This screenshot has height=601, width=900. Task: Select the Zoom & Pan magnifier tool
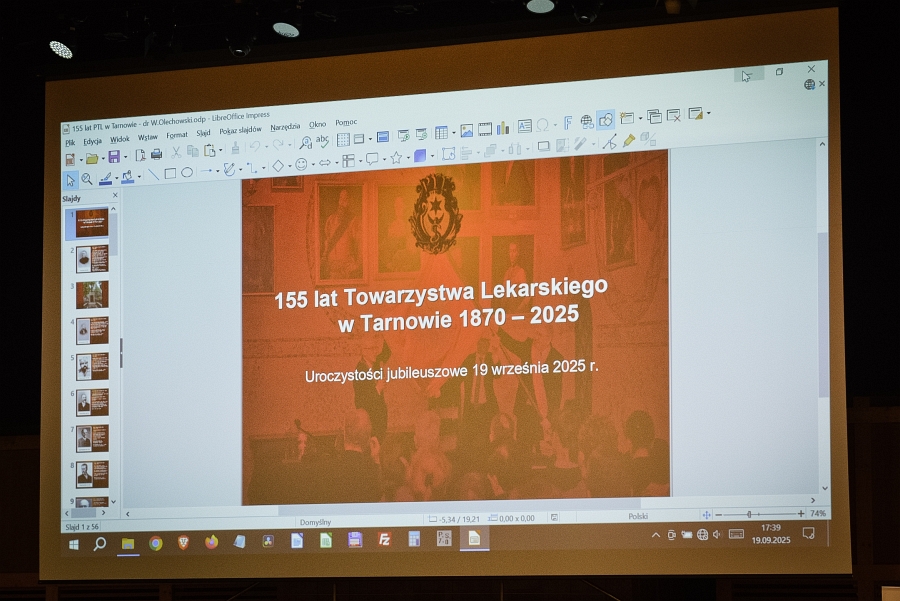87,180
